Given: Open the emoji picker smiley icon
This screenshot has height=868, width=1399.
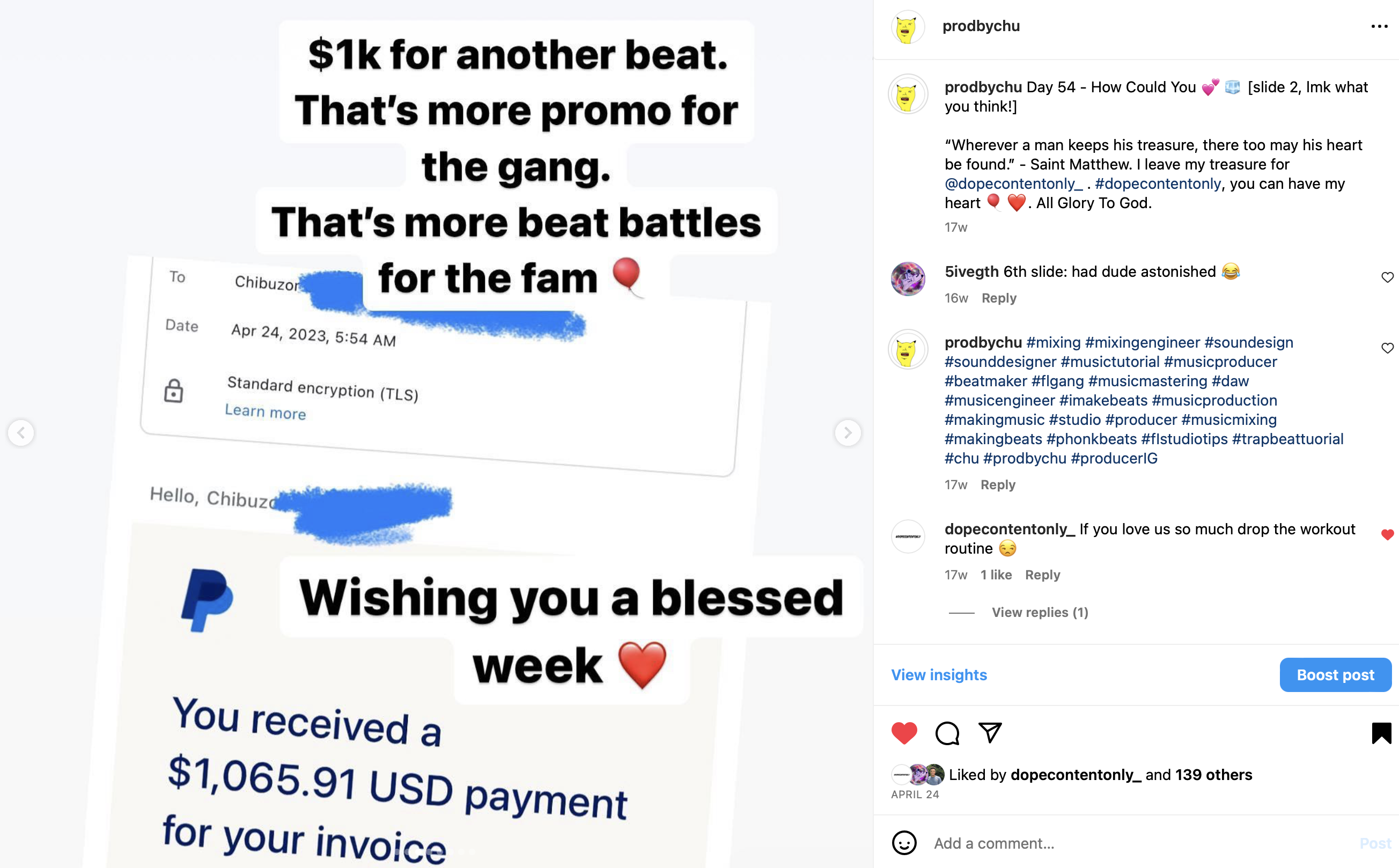Looking at the screenshot, I should click(x=904, y=843).
